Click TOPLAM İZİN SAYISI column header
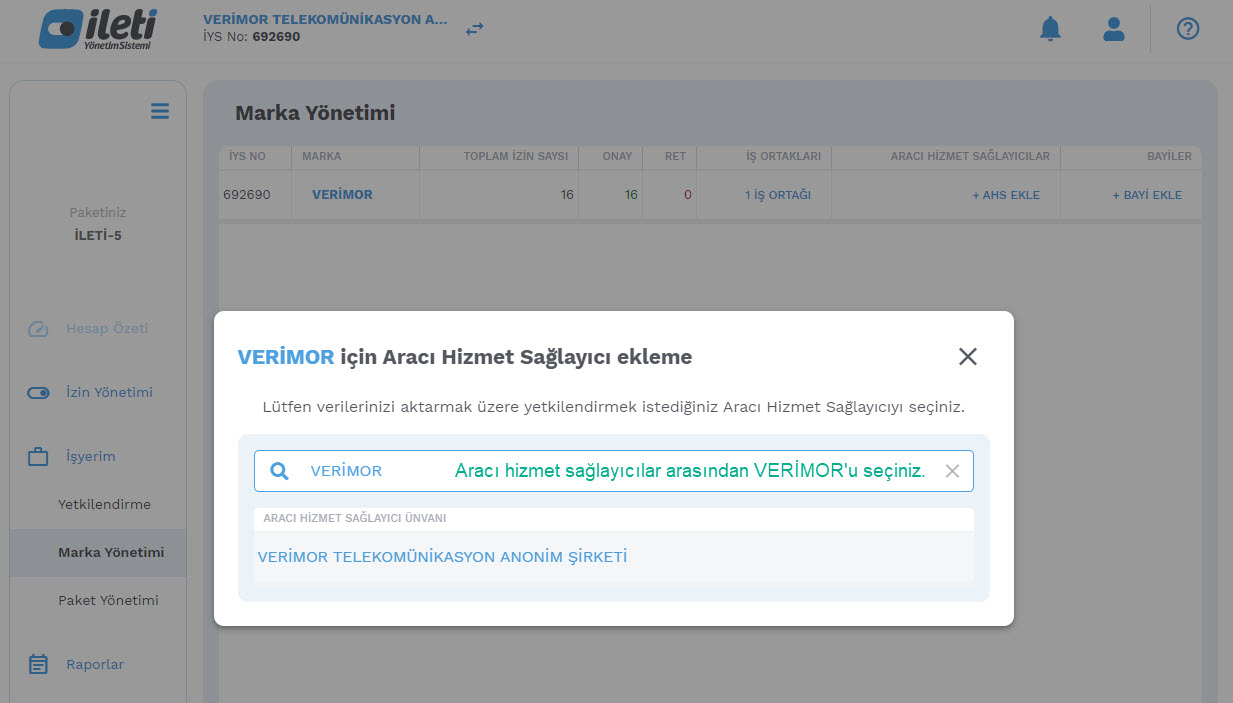Image resolution: width=1233 pixels, height=703 pixels. tap(497, 157)
